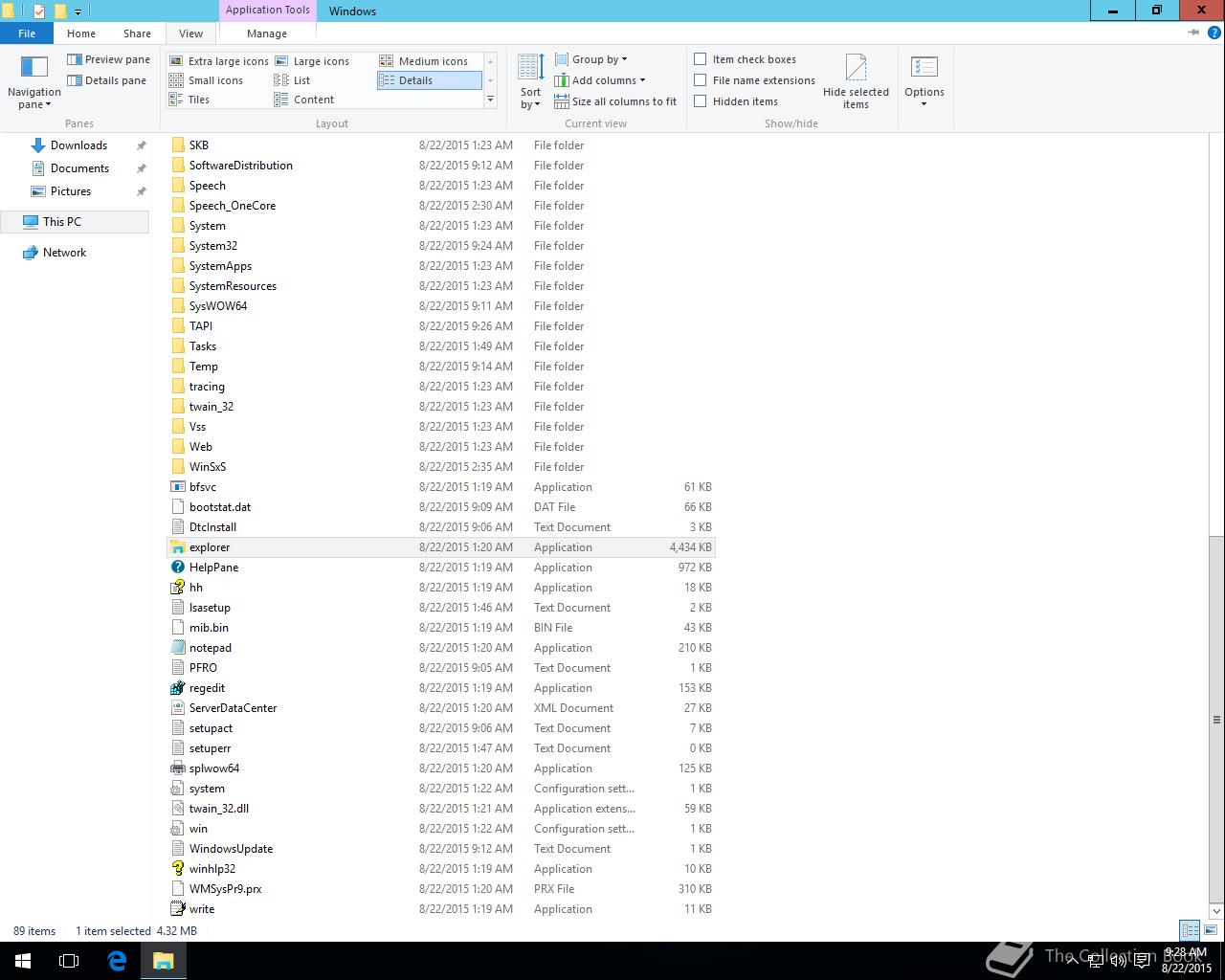Image resolution: width=1225 pixels, height=980 pixels.
Task: Expand the layout gallery's More arrow
Action: click(490, 100)
